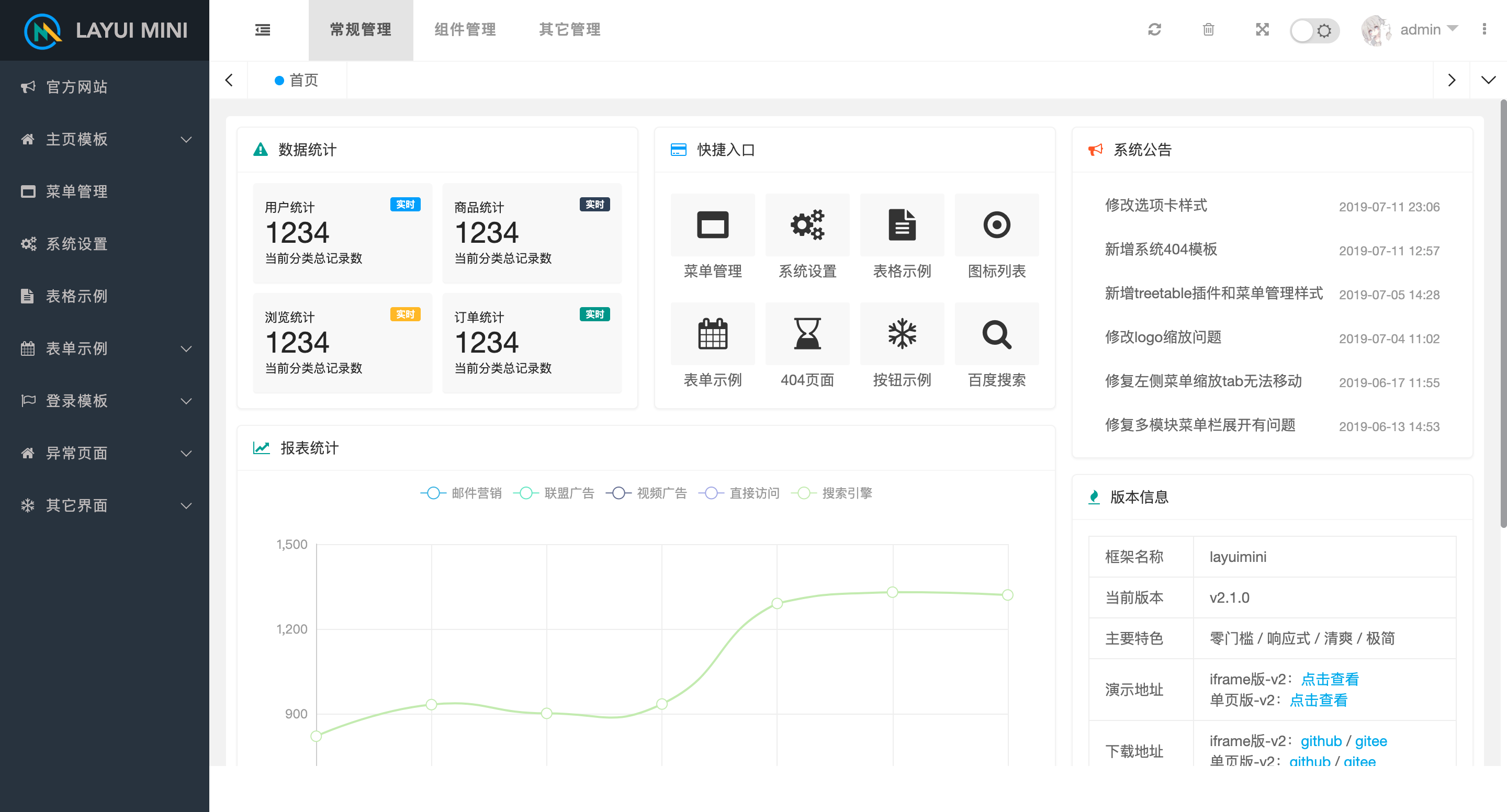Open the admin account dropdown
Screen dimensions: 1507x812
coord(1423,29)
